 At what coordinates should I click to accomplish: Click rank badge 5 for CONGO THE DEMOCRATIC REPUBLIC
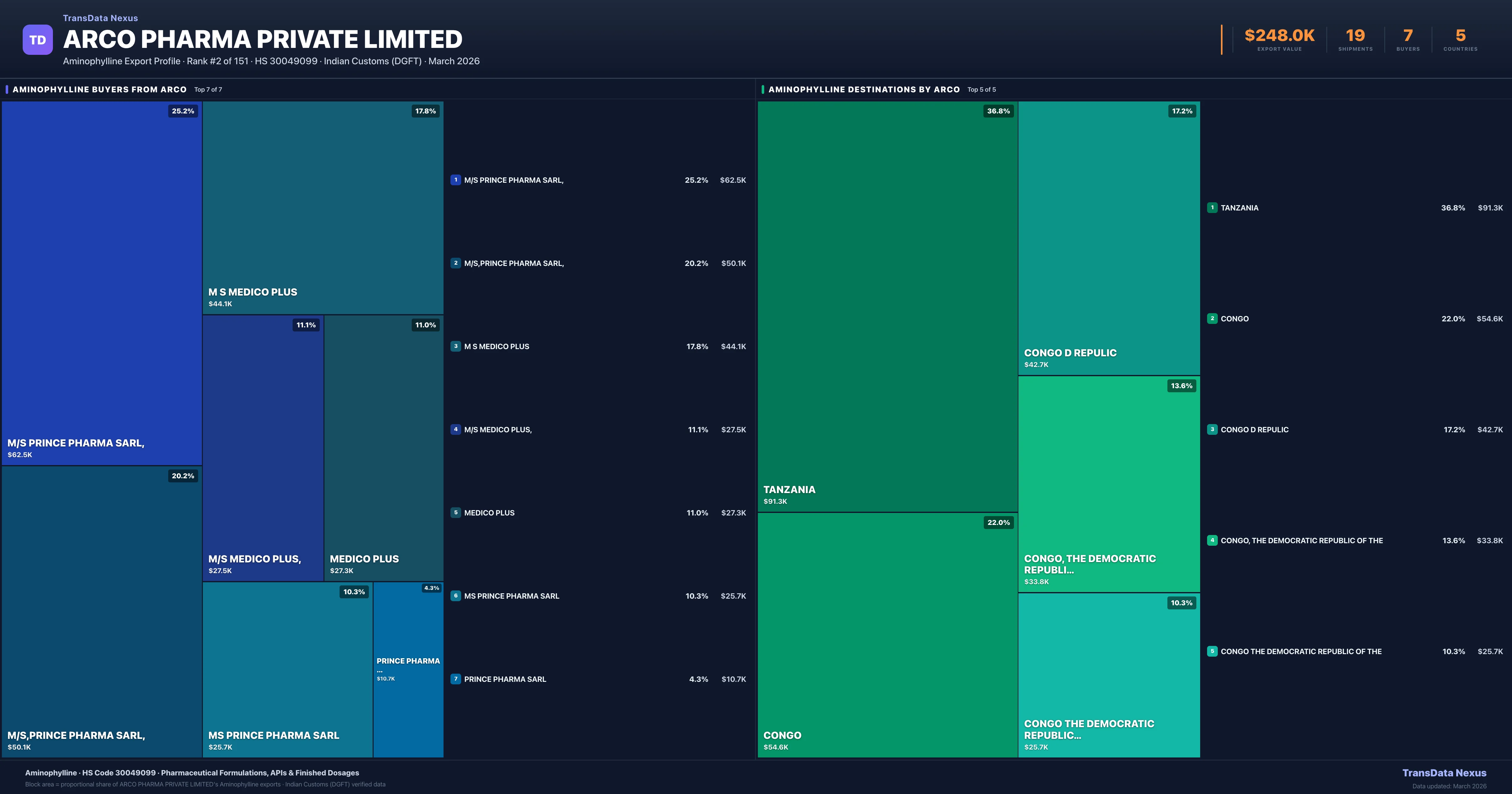pyautogui.click(x=1212, y=651)
